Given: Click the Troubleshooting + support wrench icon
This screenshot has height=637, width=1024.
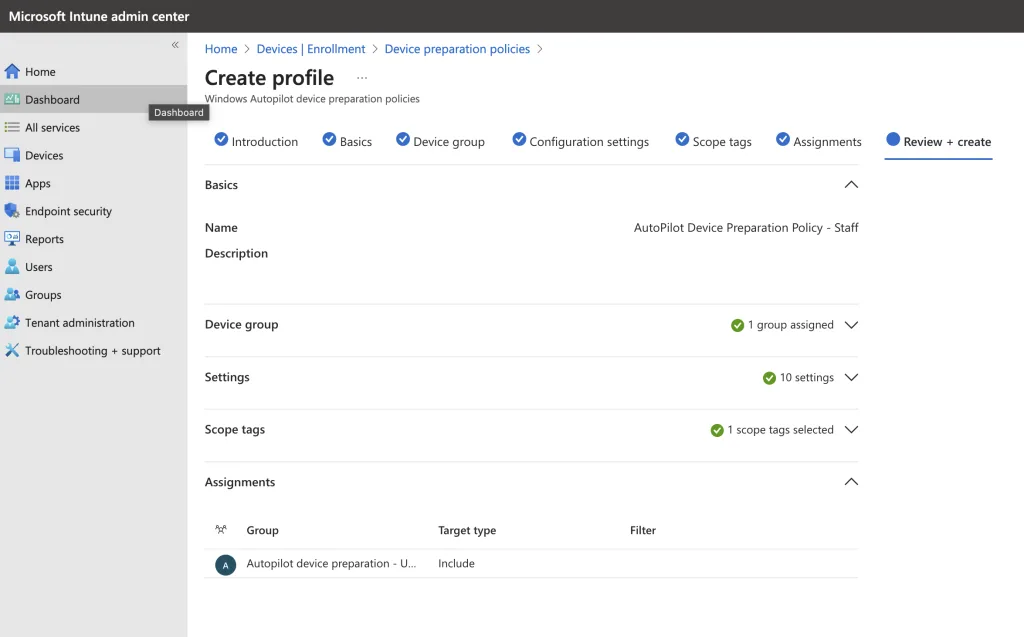Looking at the screenshot, I should [x=12, y=351].
